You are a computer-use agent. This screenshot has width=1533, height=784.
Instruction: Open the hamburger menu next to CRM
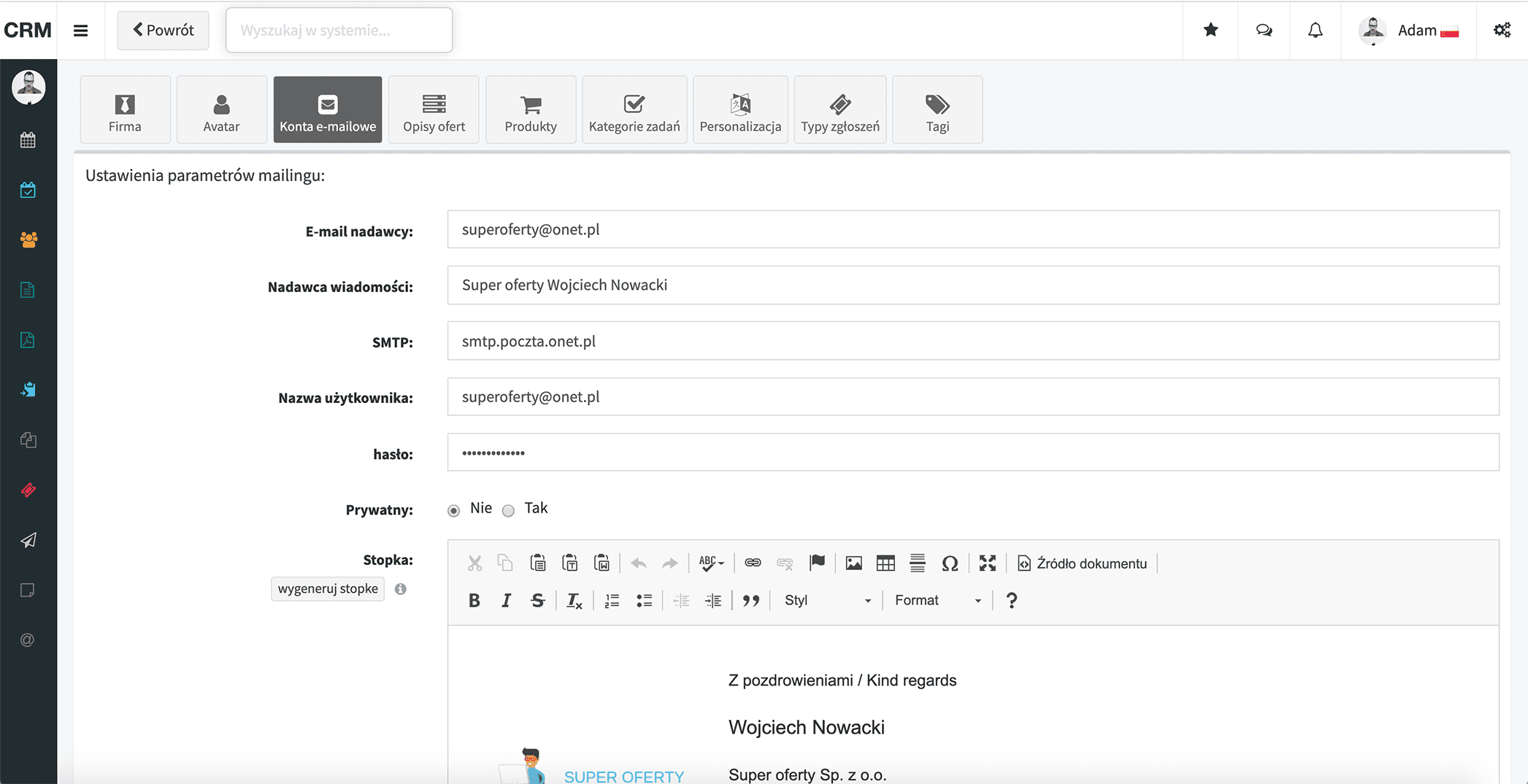[x=81, y=31]
